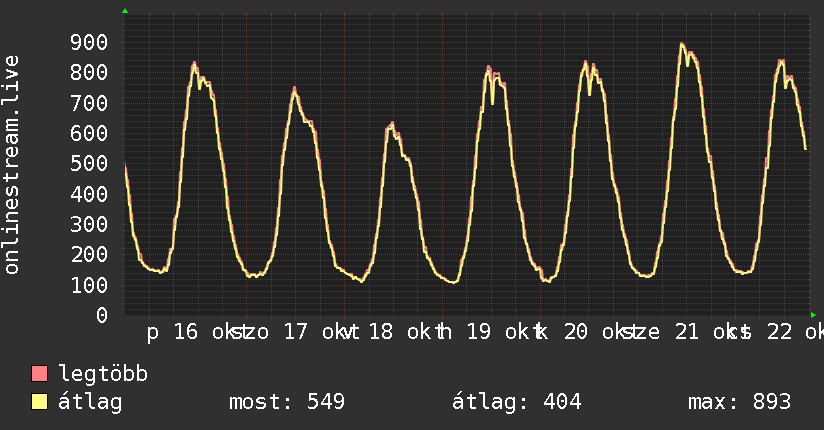Viewport: 824px width, 430px height.
Task: Click the 0 y-axis label
Action: tap(102, 315)
